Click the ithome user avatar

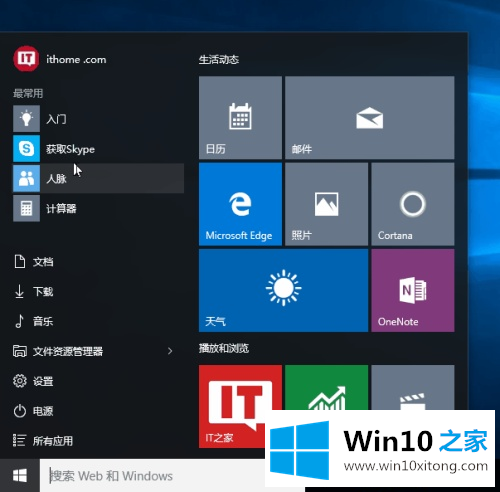26,59
